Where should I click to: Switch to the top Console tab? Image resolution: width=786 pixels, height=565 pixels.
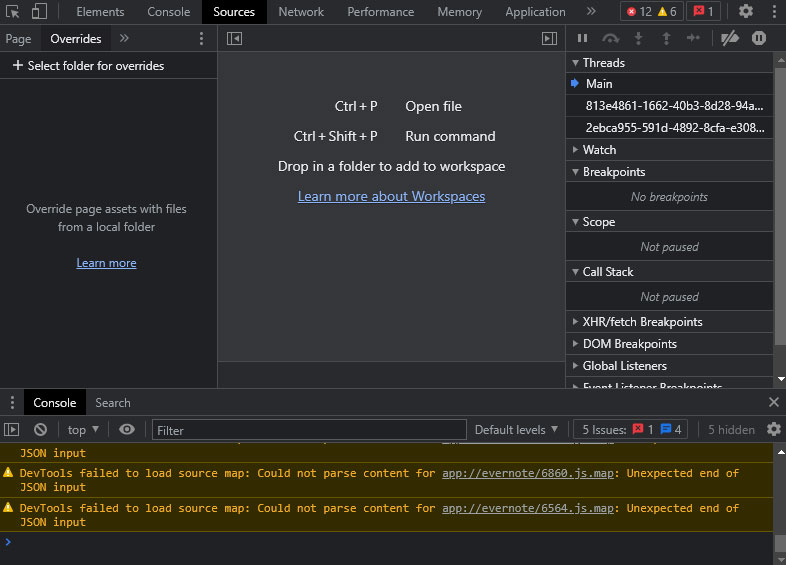tap(168, 12)
